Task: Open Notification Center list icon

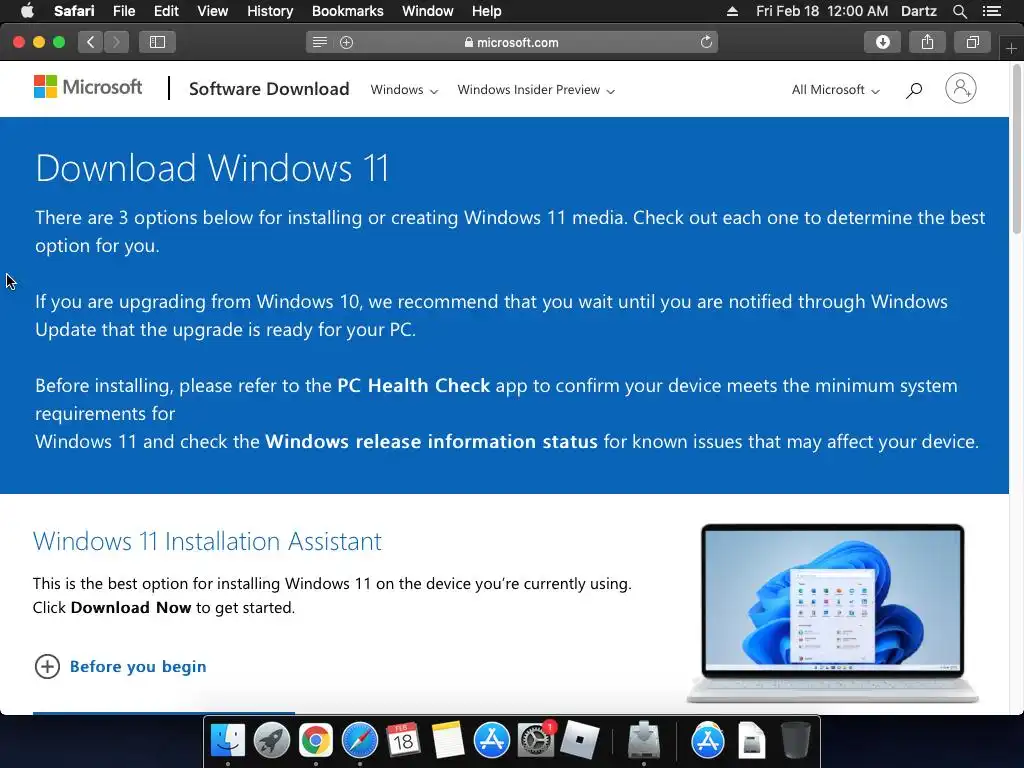Action: [x=991, y=11]
